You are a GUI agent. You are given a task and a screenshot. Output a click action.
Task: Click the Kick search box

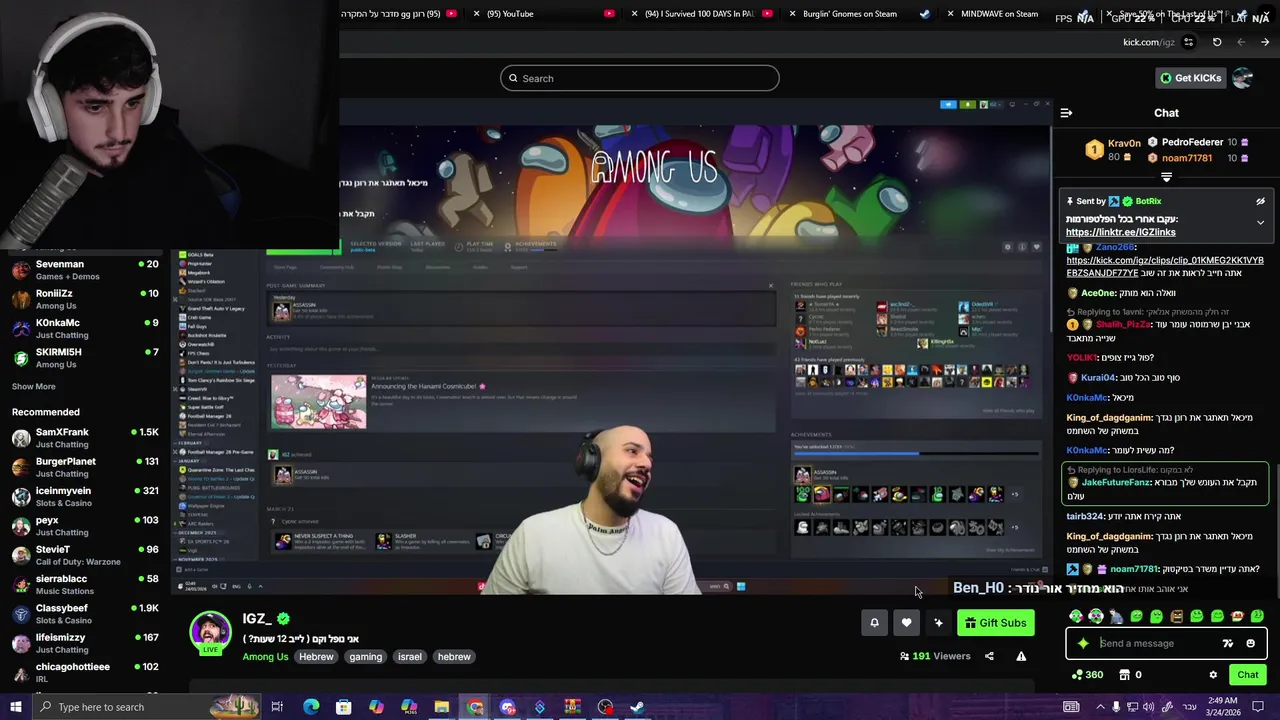(640, 78)
